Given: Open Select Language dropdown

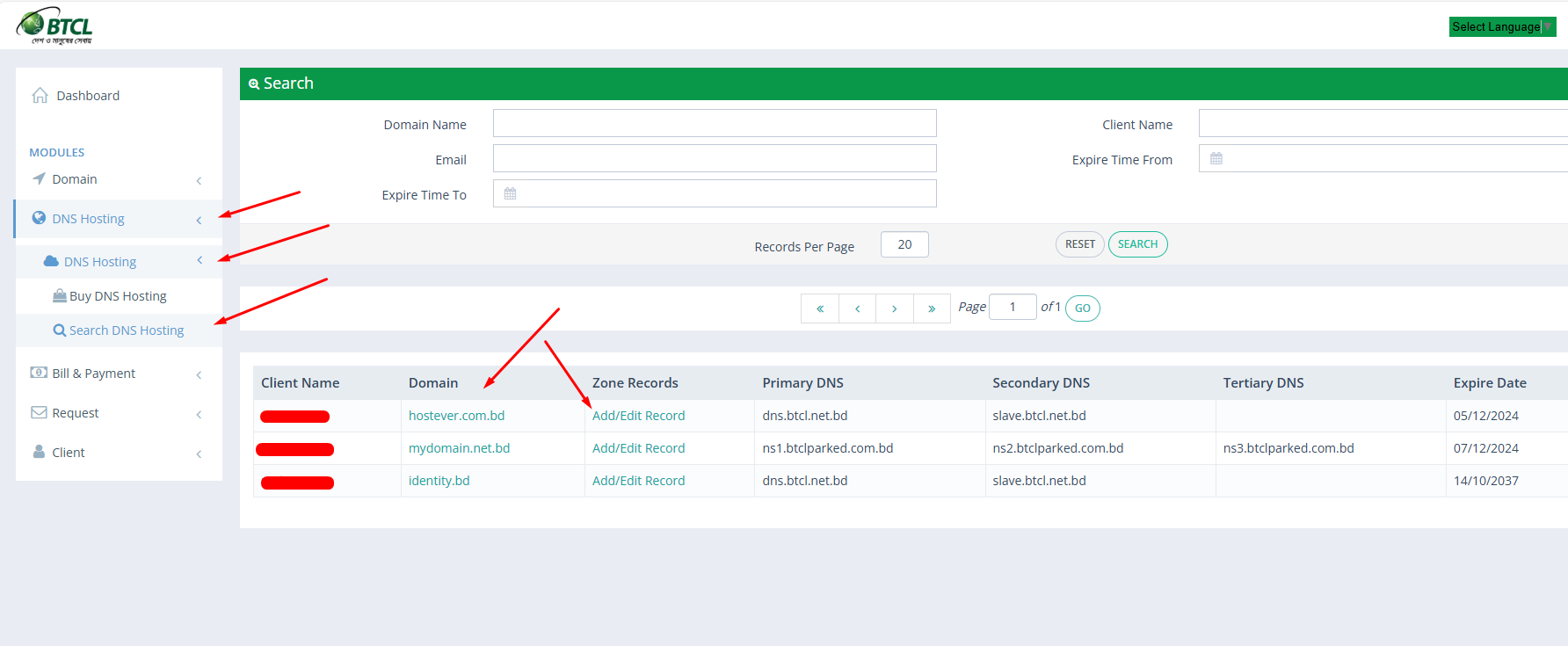Looking at the screenshot, I should click(1501, 27).
